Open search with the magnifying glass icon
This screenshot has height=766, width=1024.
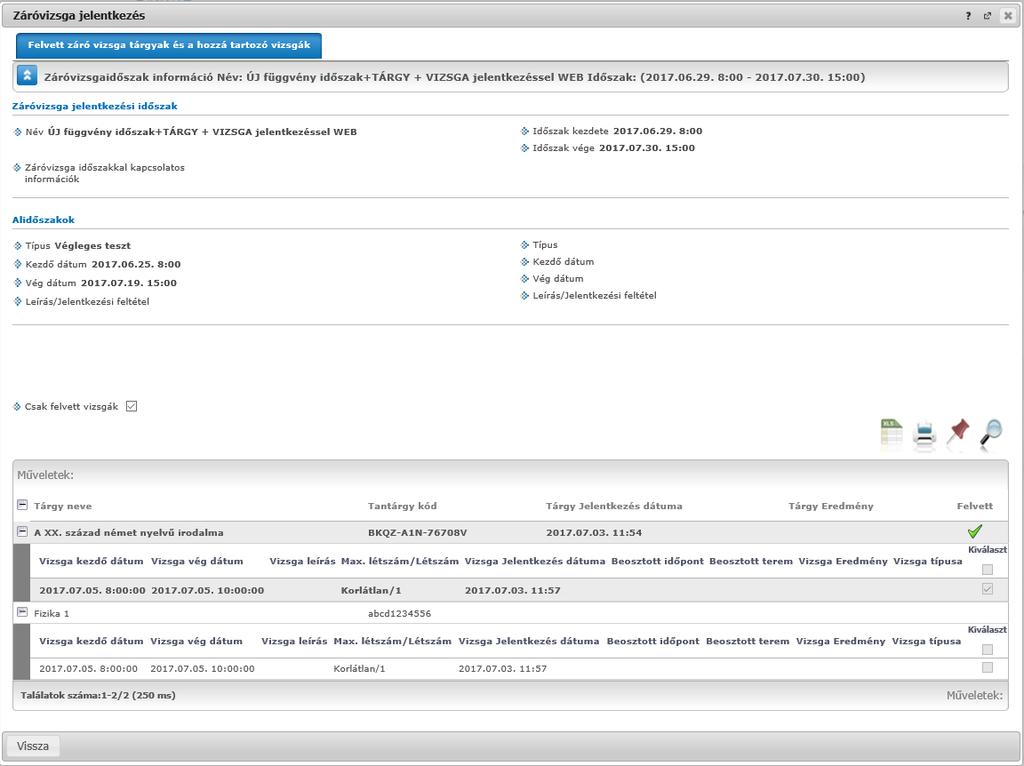(x=991, y=434)
